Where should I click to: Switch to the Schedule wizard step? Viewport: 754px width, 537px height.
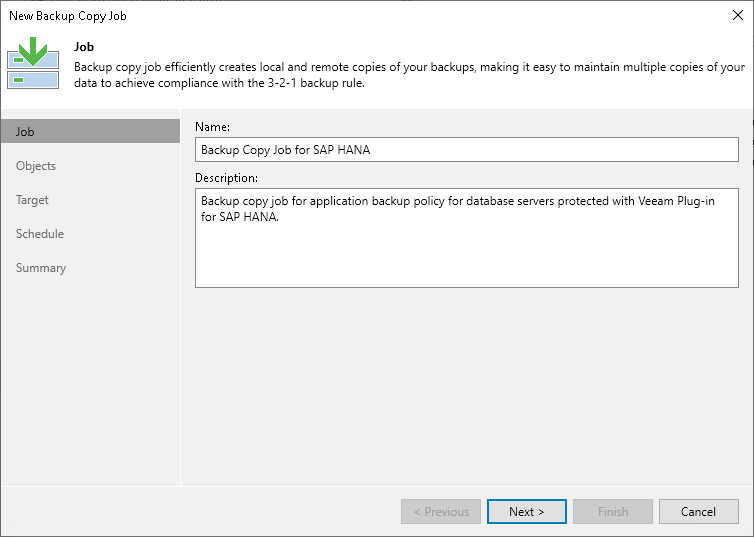[x=40, y=234]
